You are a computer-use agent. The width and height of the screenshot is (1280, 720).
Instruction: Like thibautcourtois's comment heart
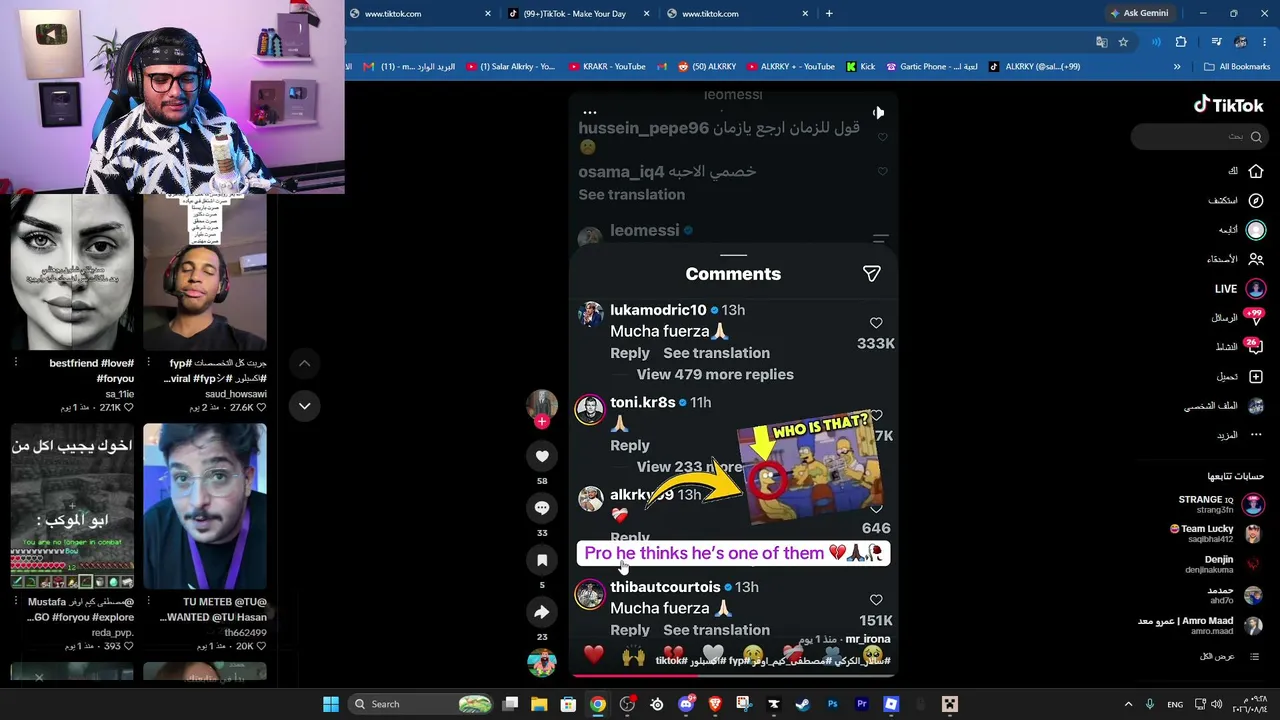coord(876,600)
